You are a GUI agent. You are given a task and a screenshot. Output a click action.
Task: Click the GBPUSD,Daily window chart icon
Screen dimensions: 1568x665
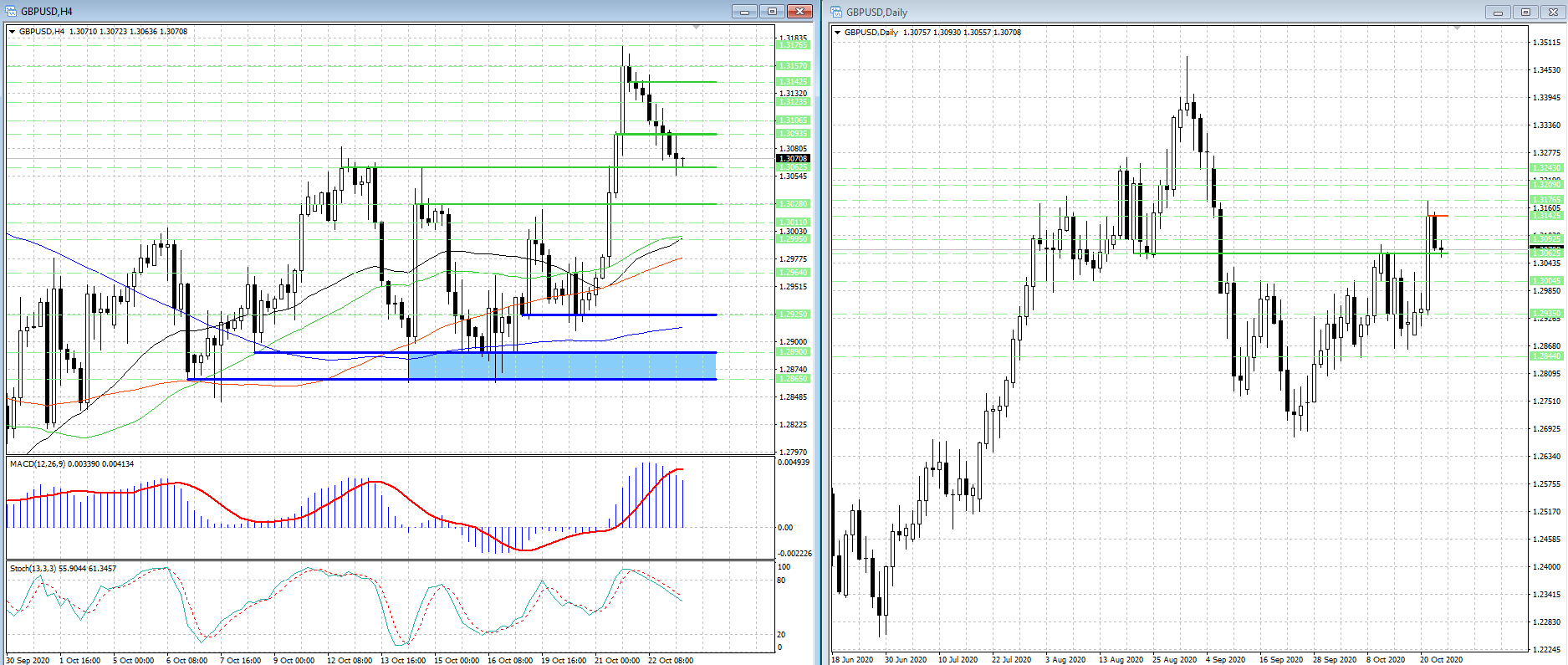(836, 13)
